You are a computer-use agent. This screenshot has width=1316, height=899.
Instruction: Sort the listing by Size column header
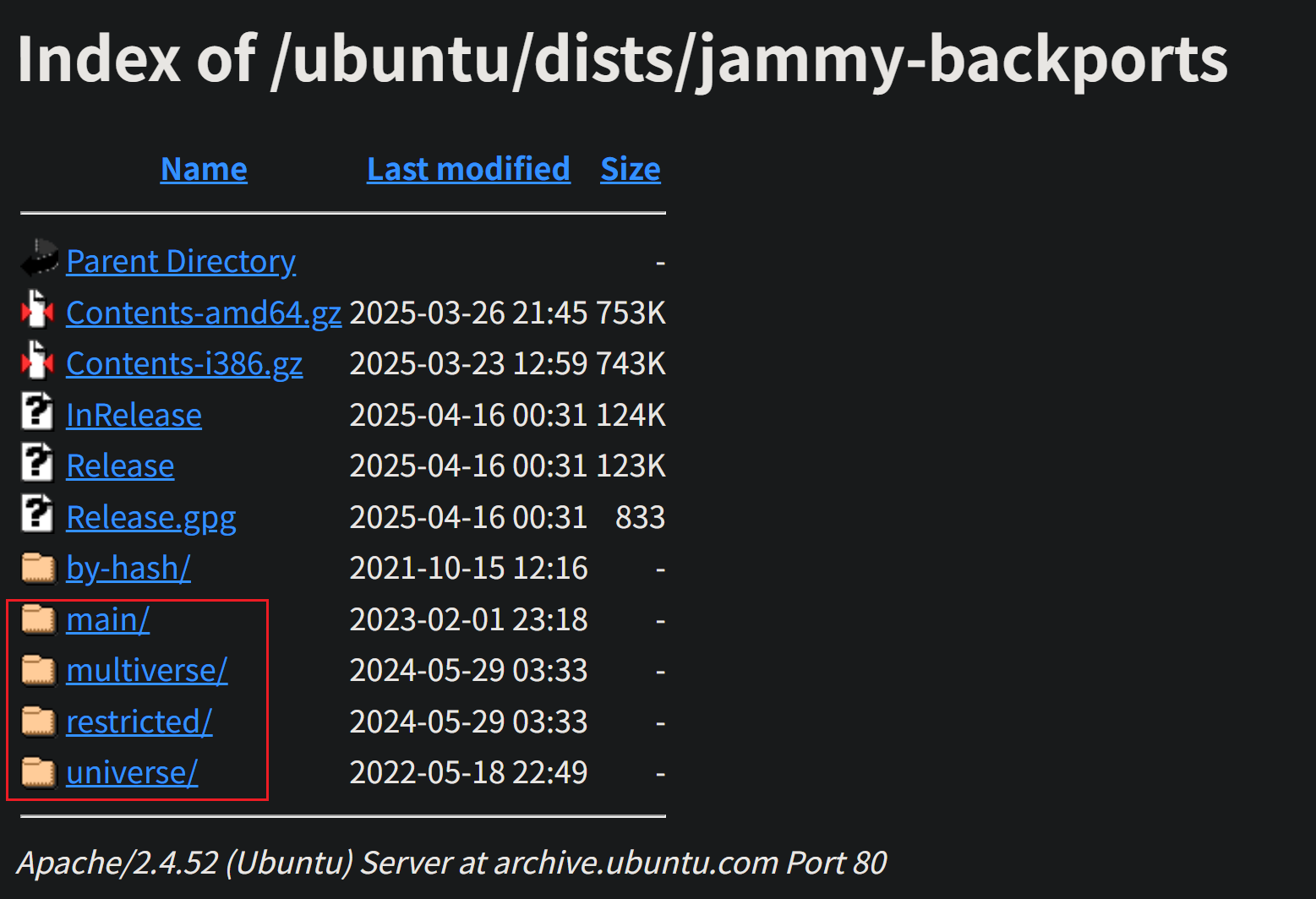pyautogui.click(x=631, y=169)
